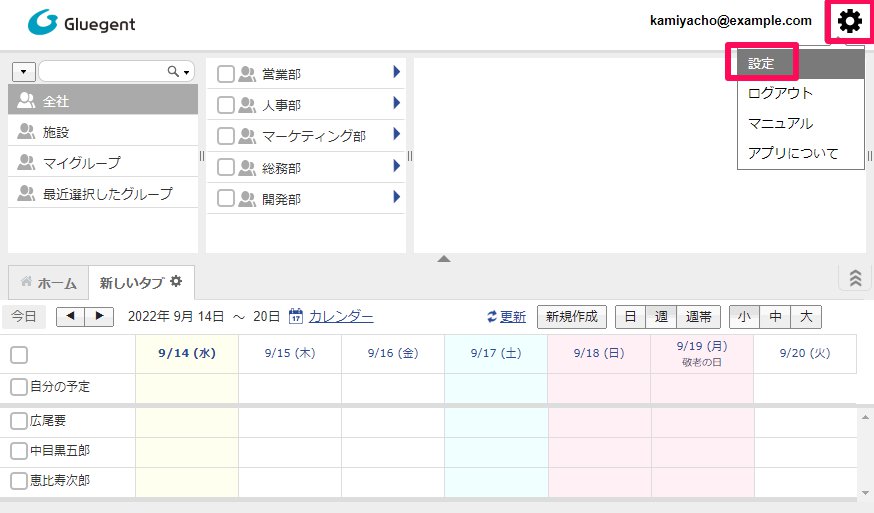Check the 人事部 checkbox
Viewport: 874px width, 513px height.
click(226, 105)
